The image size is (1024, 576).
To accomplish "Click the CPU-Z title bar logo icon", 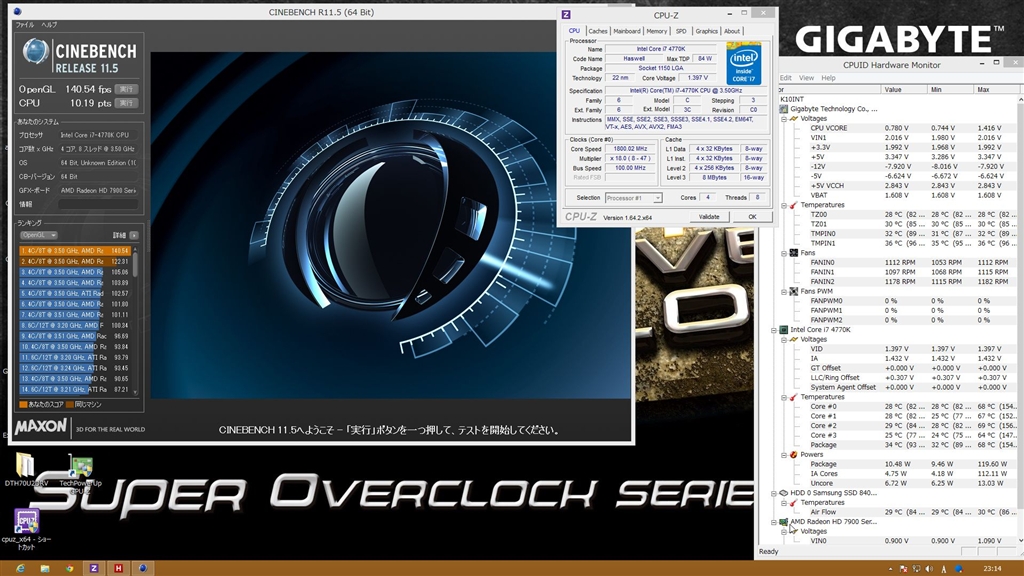I will 566,14.
